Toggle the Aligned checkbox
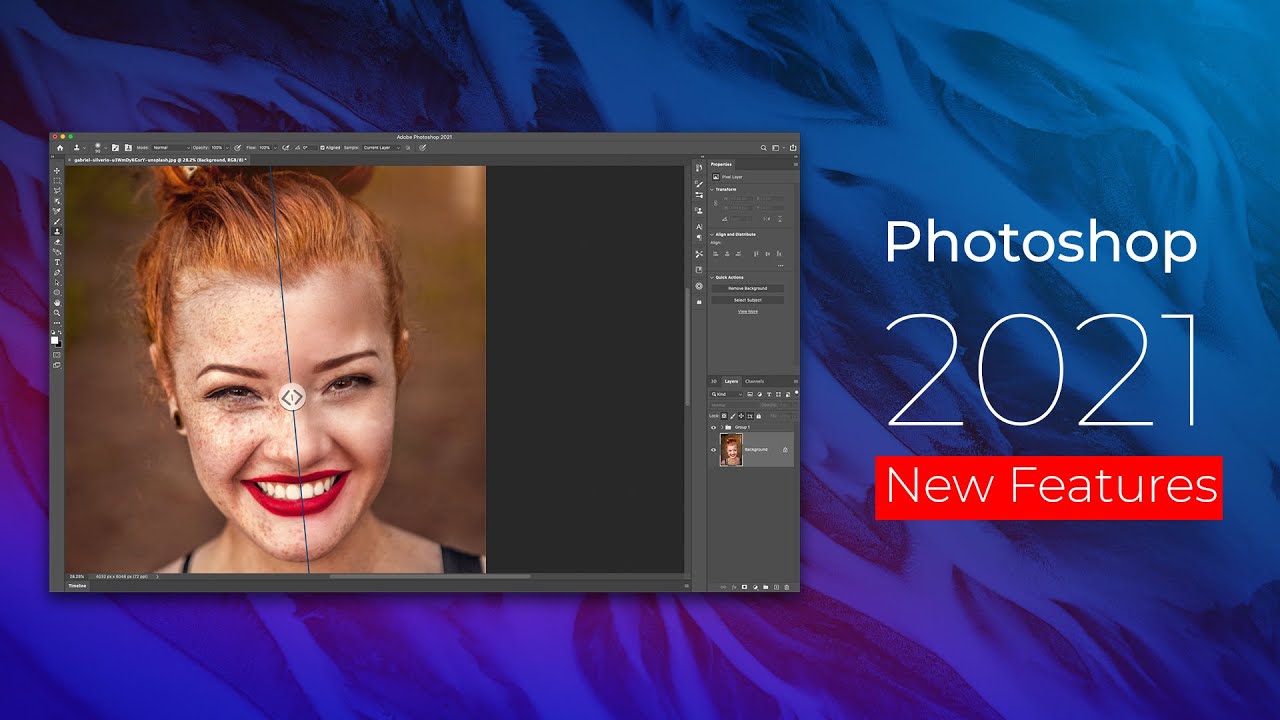Image resolution: width=1280 pixels, height=720 pixels. 322,148
